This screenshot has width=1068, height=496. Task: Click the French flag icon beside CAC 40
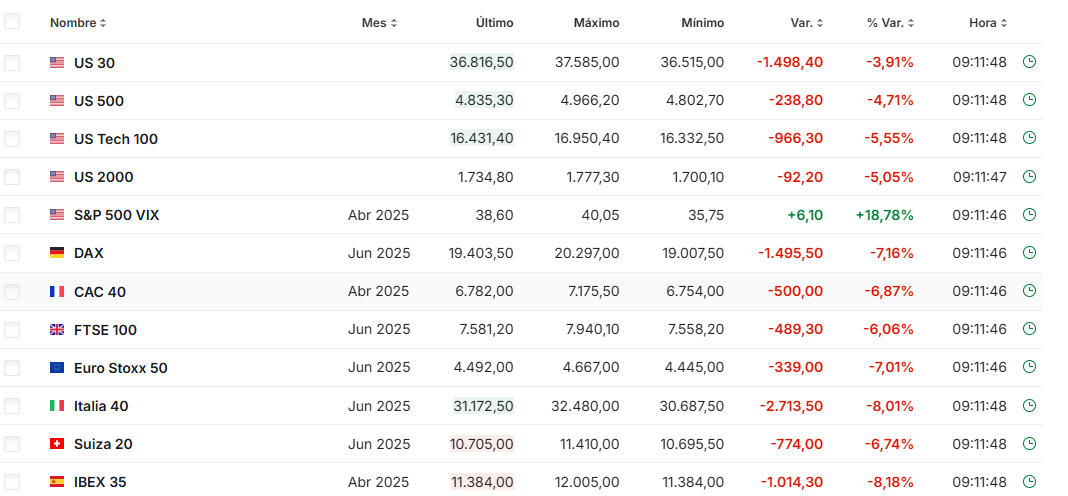pyautogui.click(x=57, y=292)
